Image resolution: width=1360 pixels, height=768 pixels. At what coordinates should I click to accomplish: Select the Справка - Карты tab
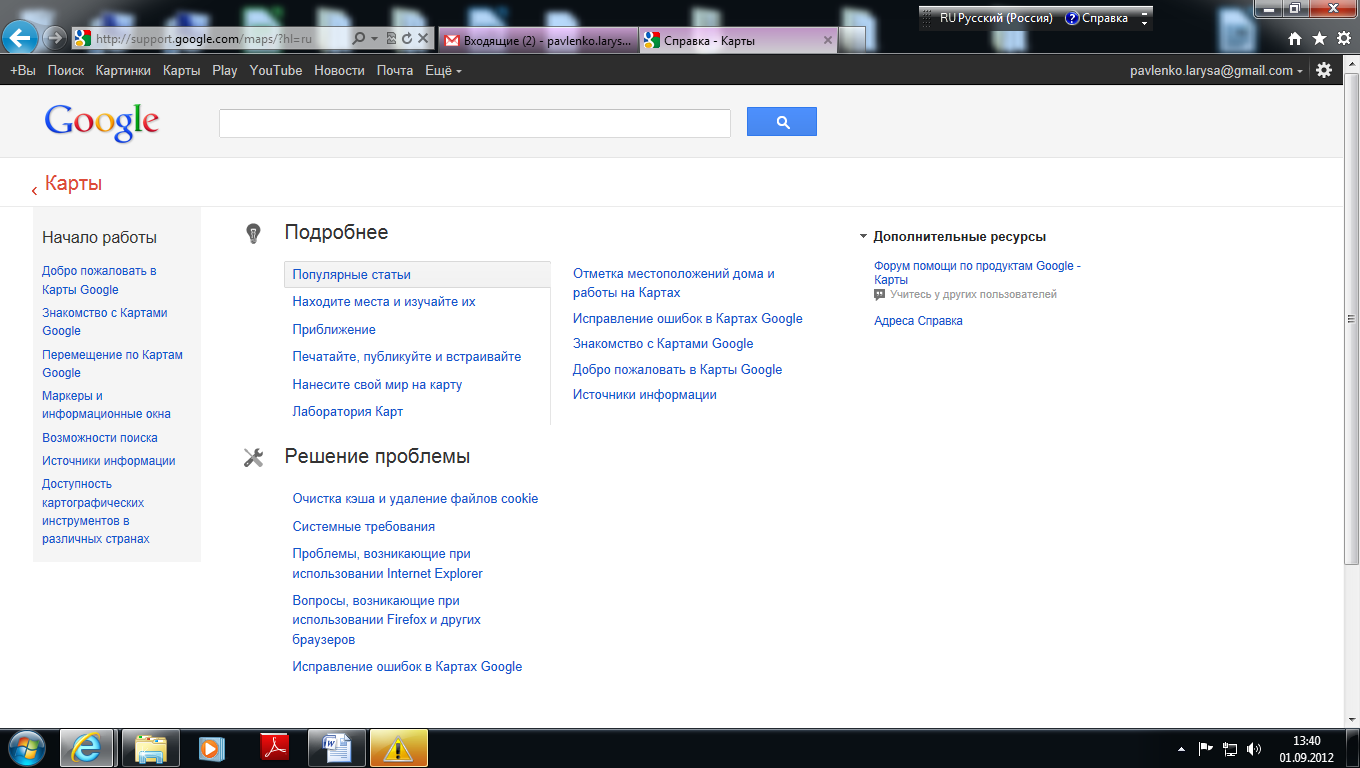(x=737, y=41)
